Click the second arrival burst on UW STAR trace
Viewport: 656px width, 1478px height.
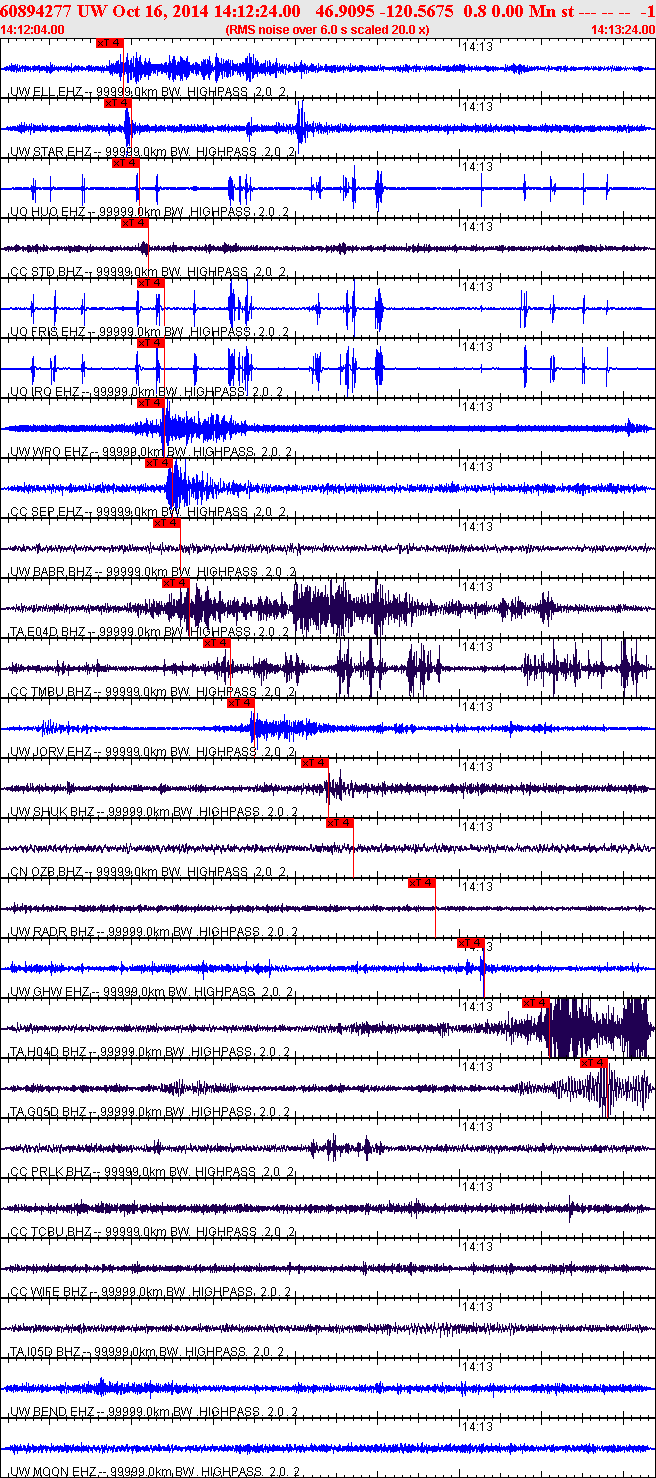pos(302,128)
